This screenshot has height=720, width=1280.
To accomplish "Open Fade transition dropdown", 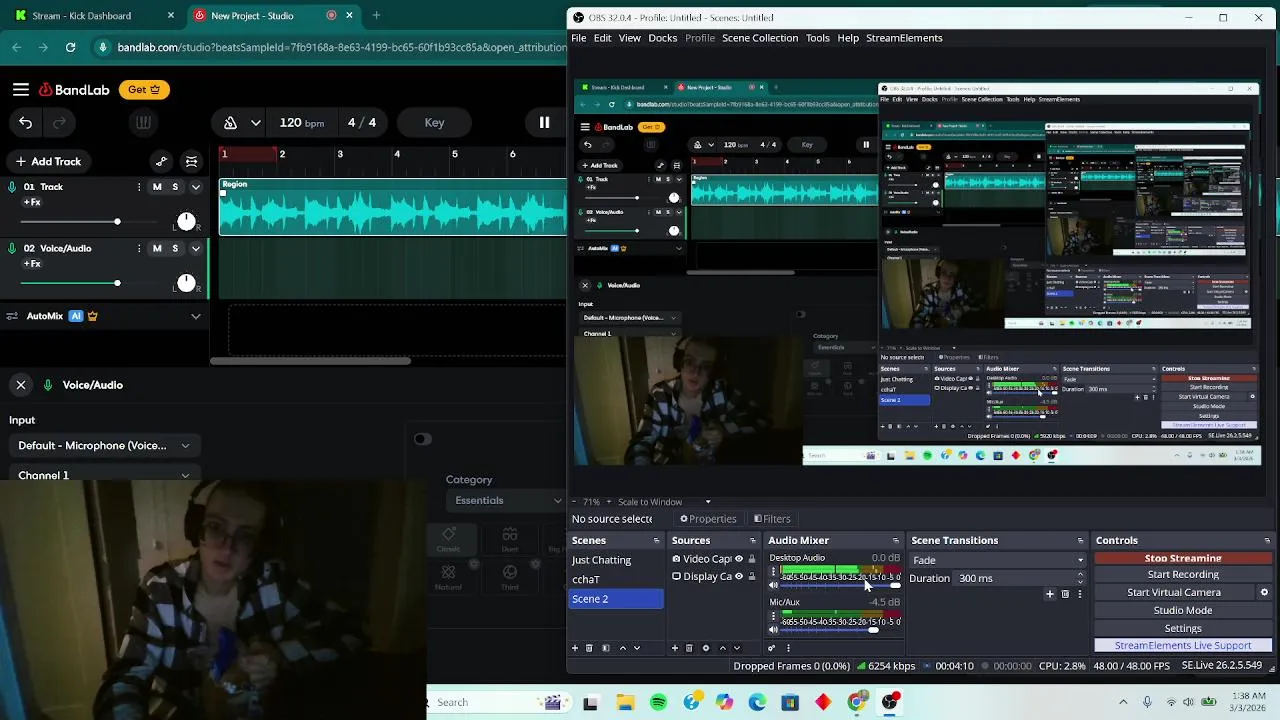I will (997, 560).
